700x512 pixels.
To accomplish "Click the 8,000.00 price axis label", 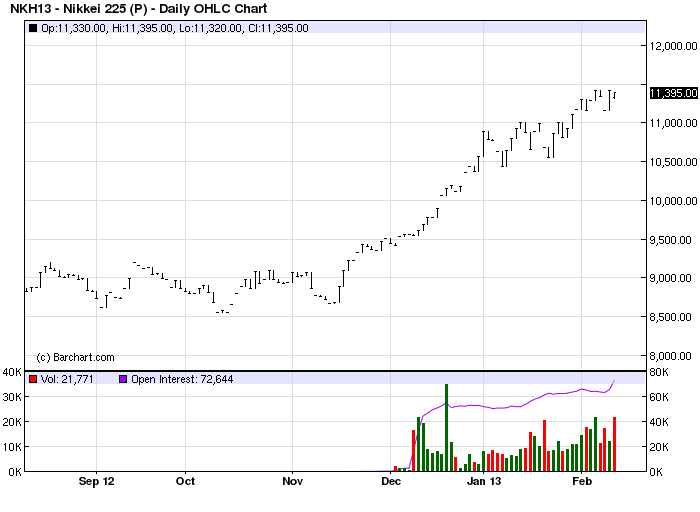I will tap(671, 356).
